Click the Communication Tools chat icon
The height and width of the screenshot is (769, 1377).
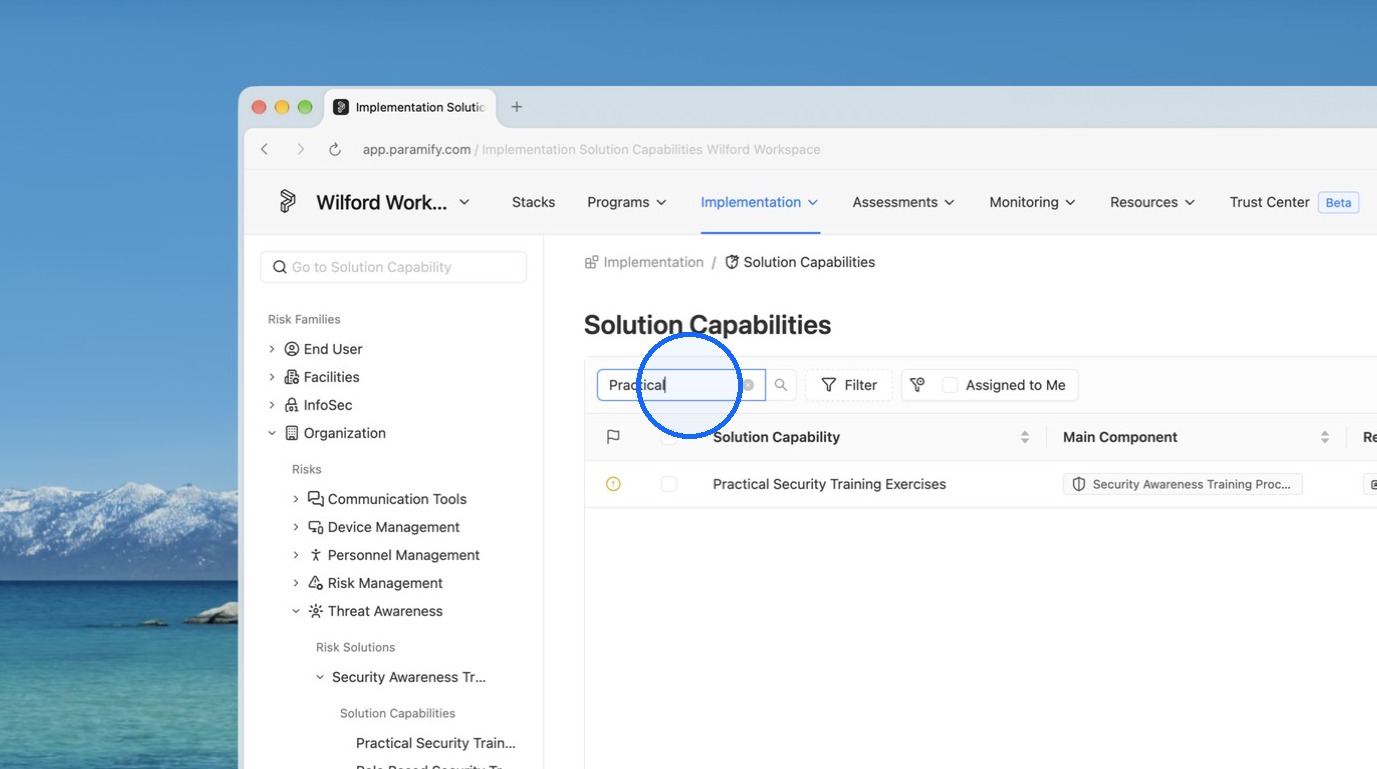[x=316, y=499]
